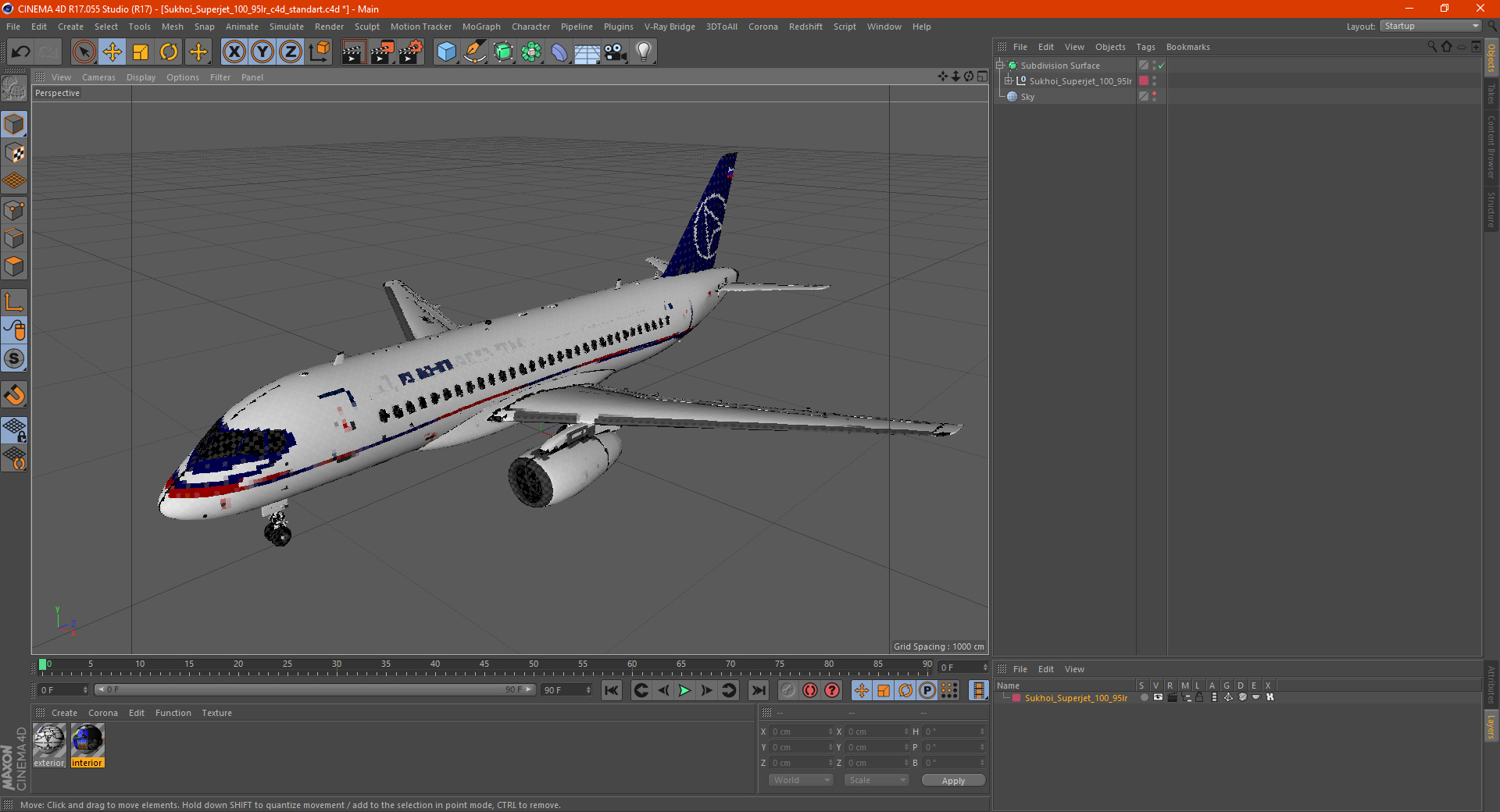The width and height of the screenshot is (1500, 812).
Task: Switch to Texture mode checkered icon
Action: (14, 152)
